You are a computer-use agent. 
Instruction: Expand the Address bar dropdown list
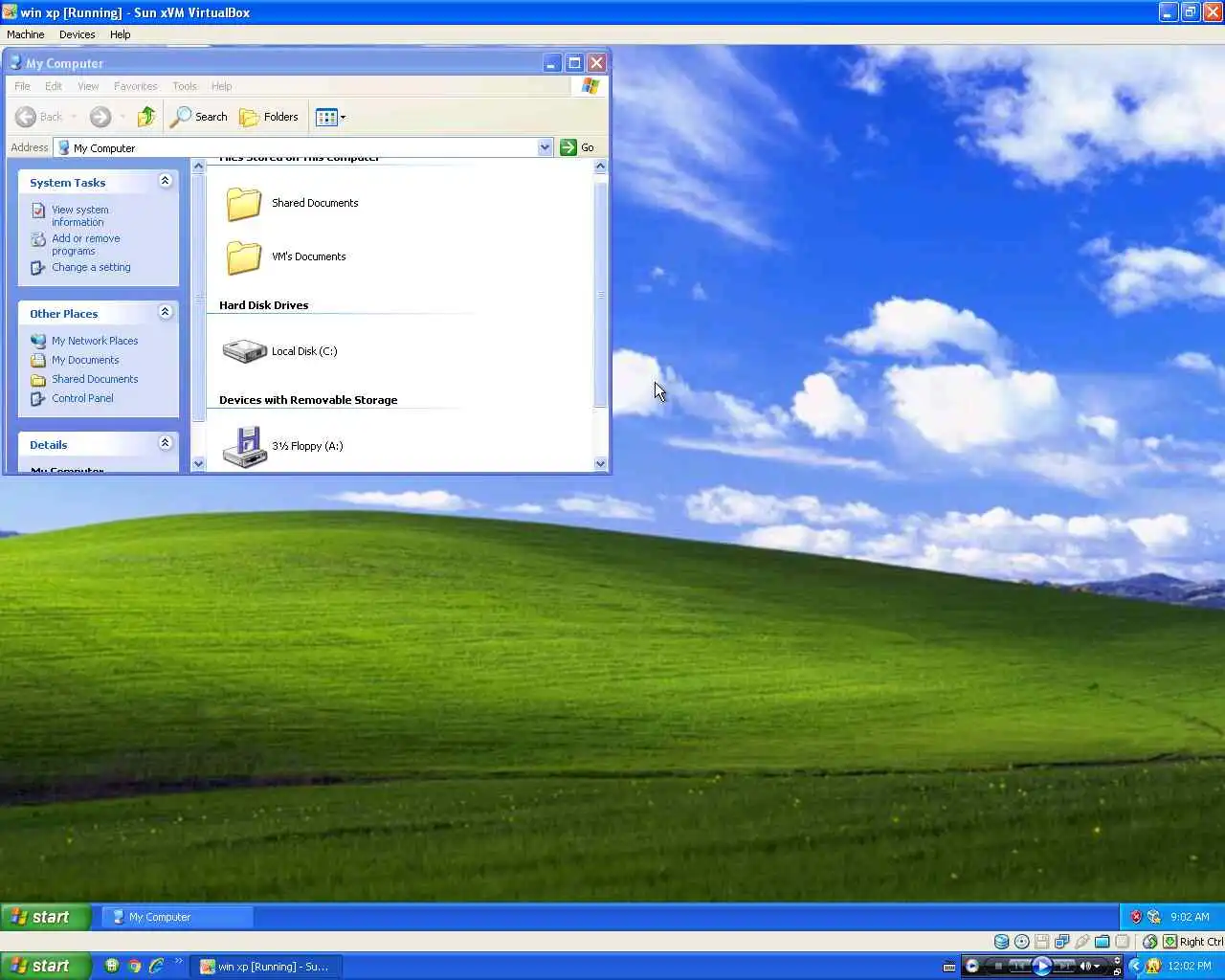546,147
